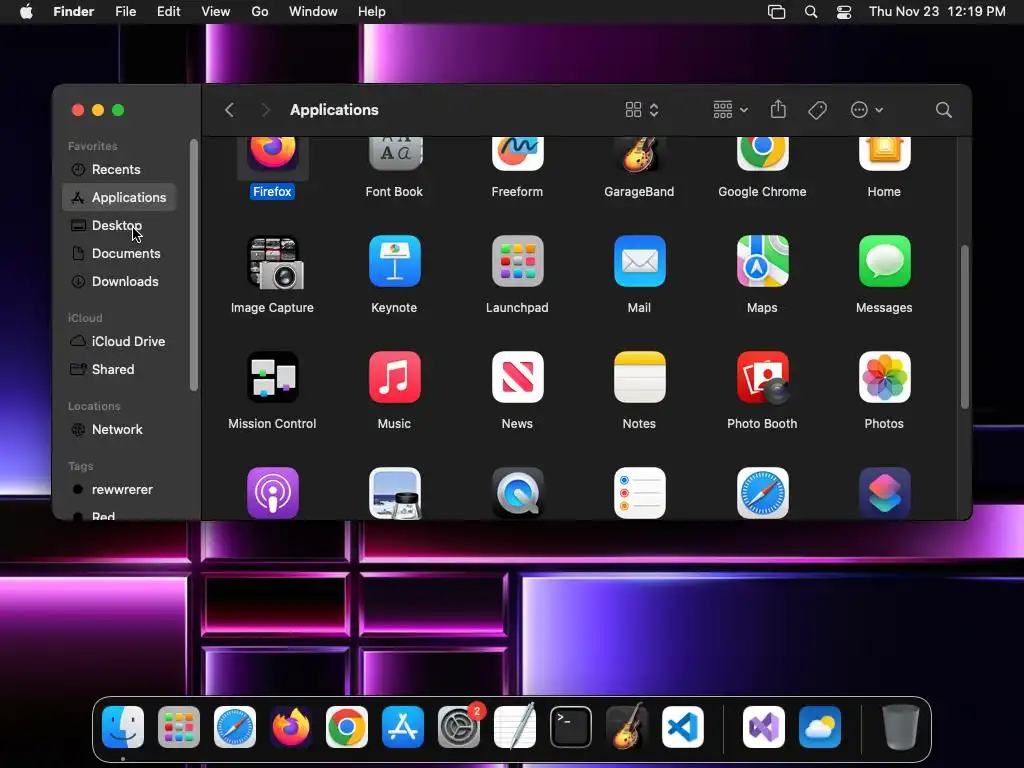This screenshot has height=768, width=1024.
Task: Select the Reminders app icon
Action: 639,493
